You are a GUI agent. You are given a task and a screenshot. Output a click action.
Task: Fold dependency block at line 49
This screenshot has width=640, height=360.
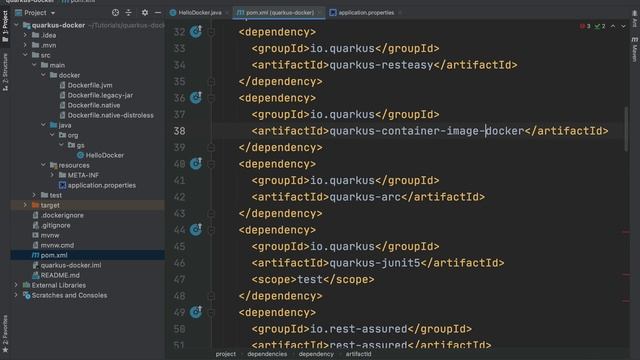[x=211, y=312]
